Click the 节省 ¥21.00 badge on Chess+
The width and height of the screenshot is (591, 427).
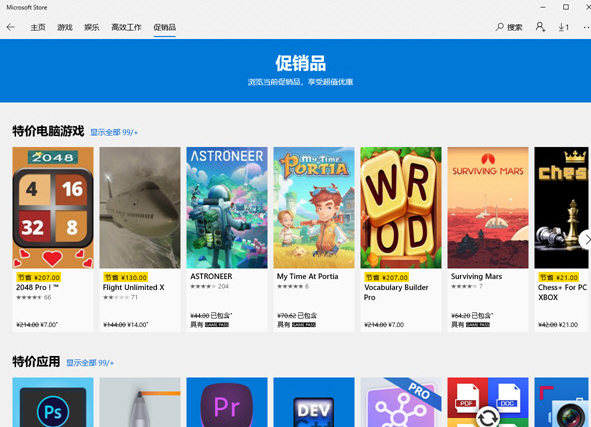tap(558, 277)
